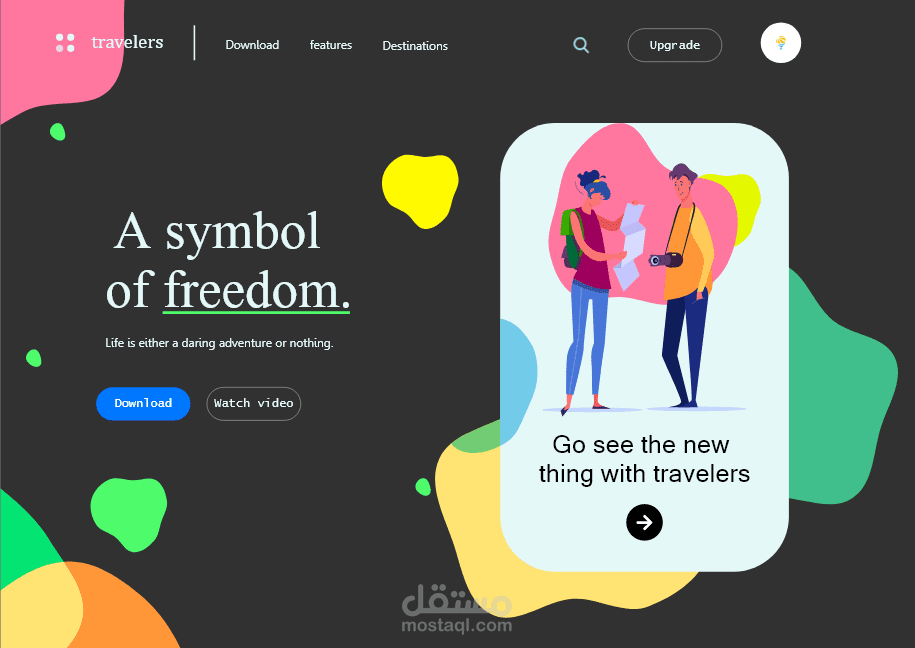Click the blue Download button

143,403
